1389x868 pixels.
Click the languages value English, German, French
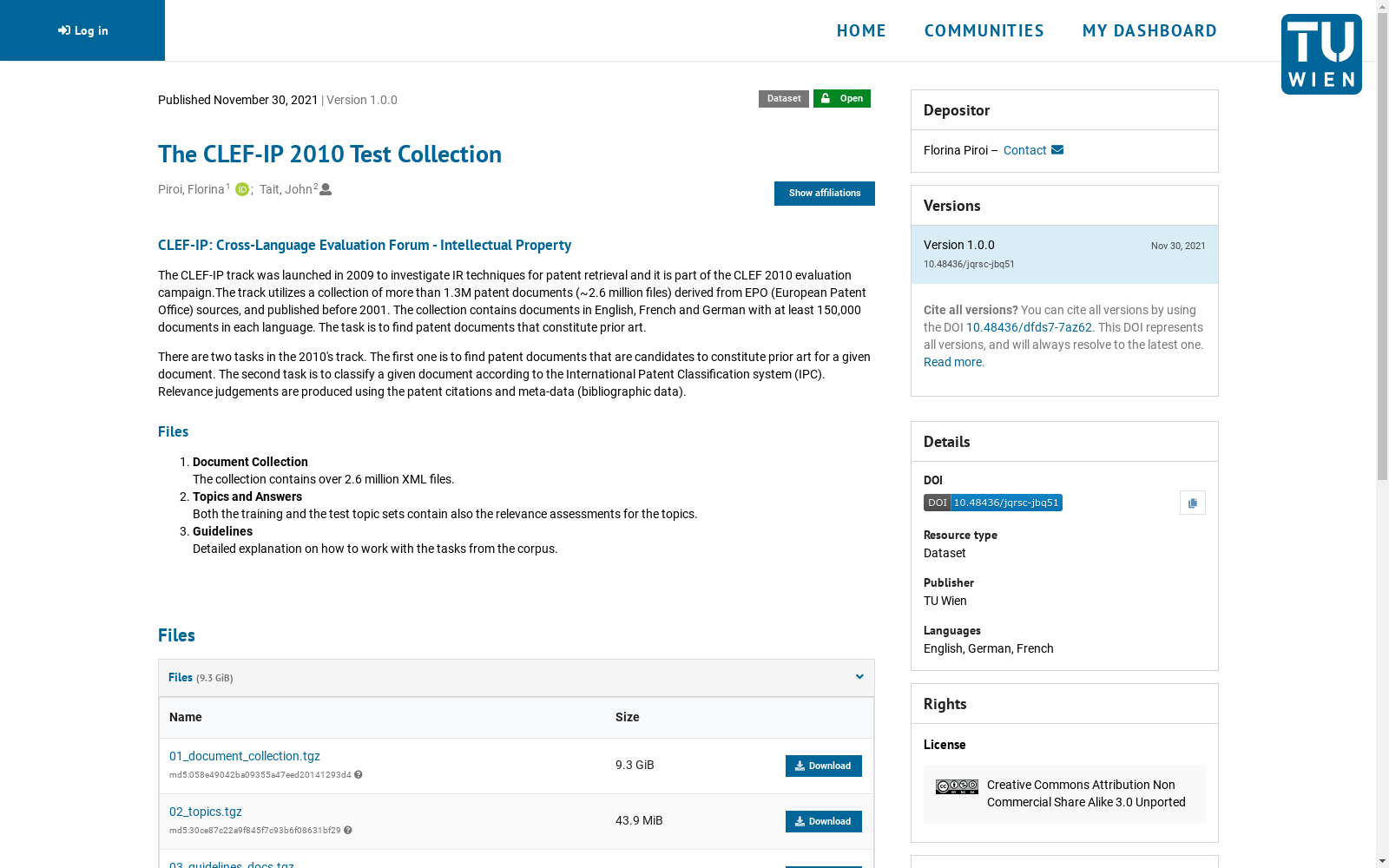click(x=989, y=648)
